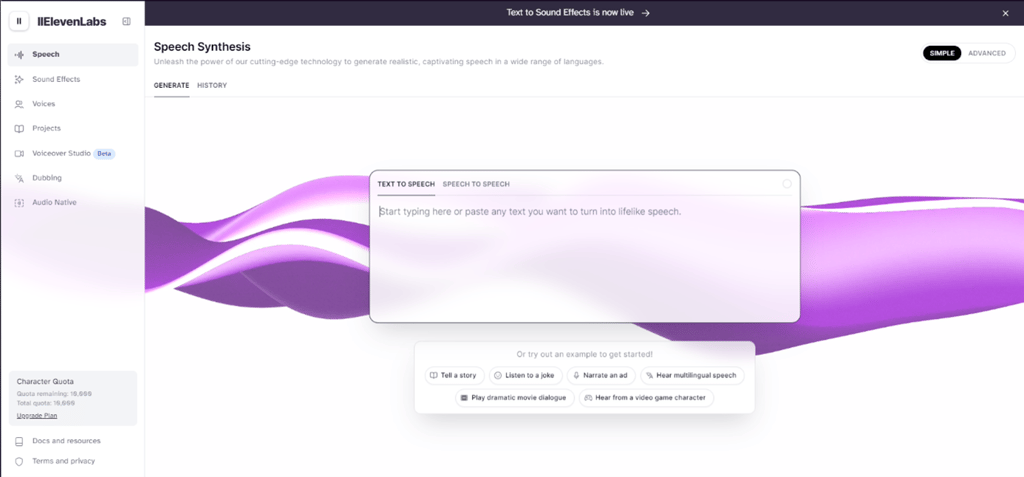
Task: Click Hear from a video game character
Action: point(647,397)
